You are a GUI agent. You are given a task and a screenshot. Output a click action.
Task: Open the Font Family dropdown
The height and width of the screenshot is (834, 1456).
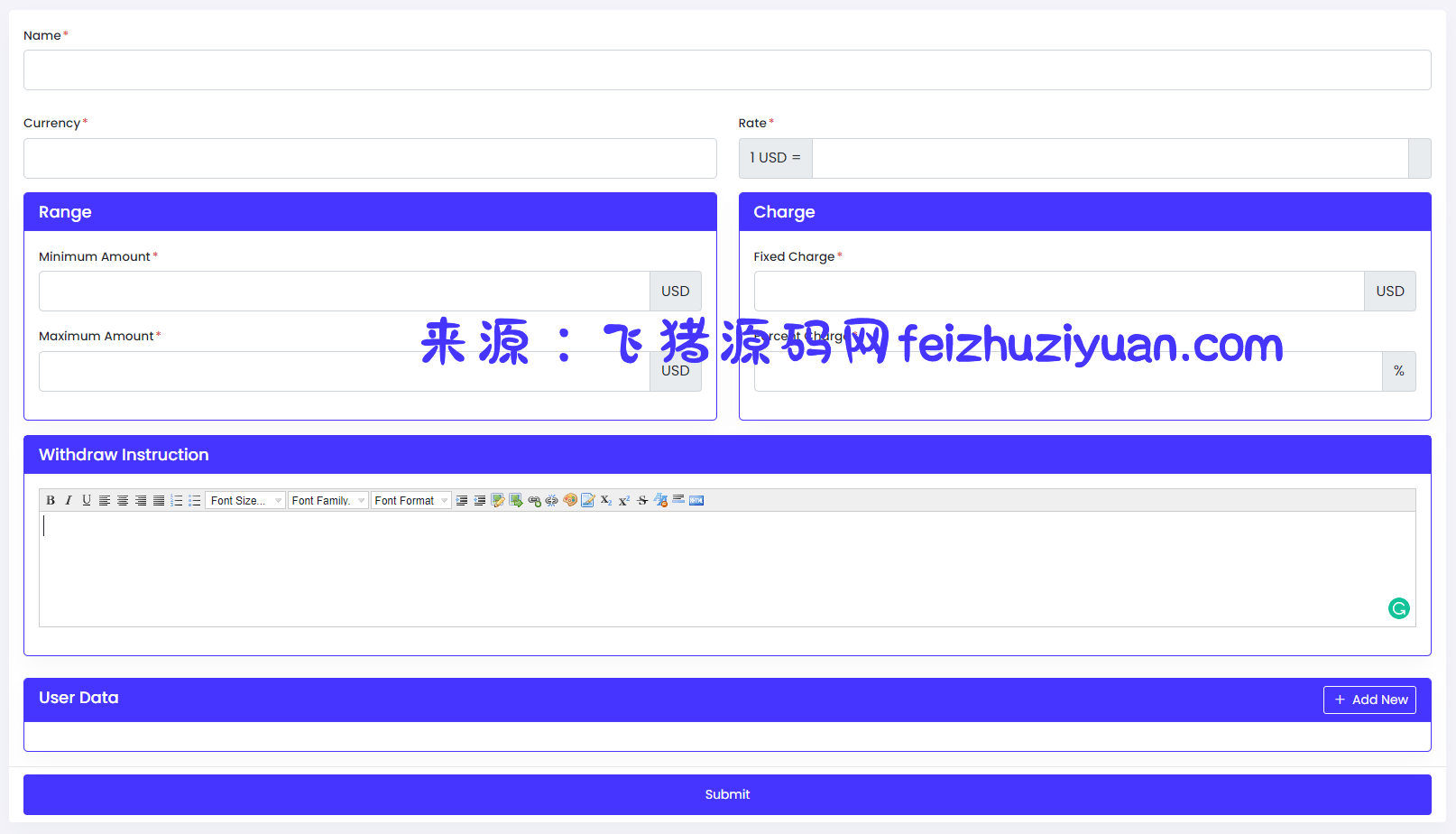pos(327,500)
